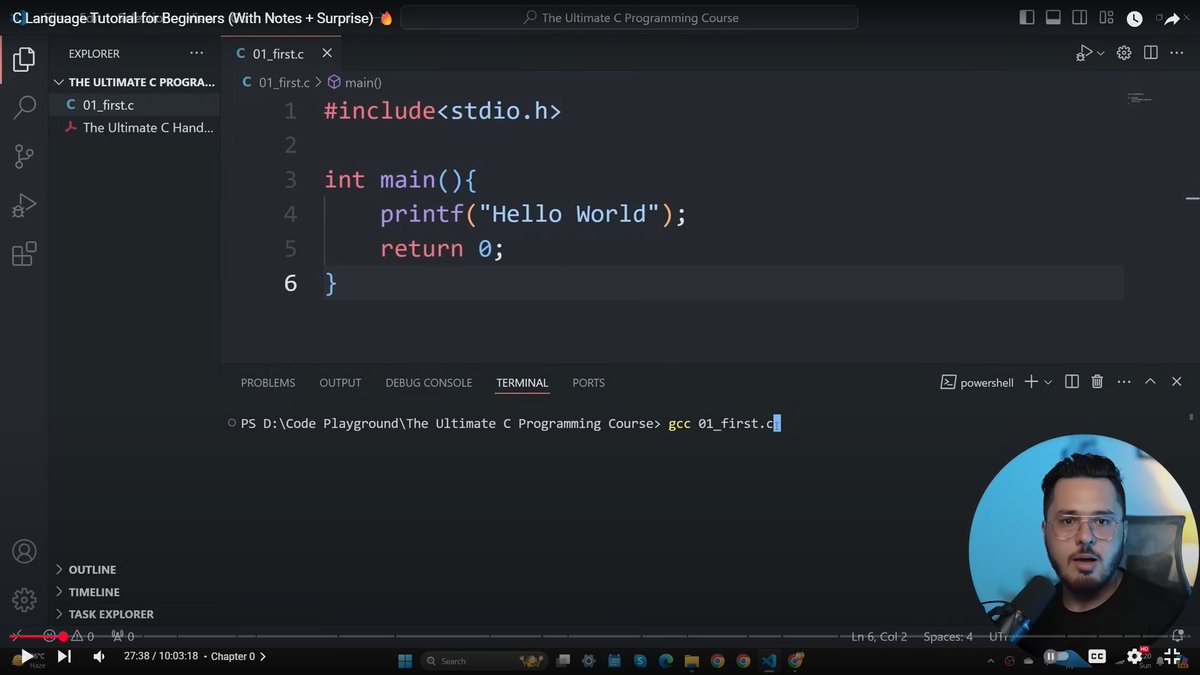Switch to the DEBUG CONSOLE tab
The height and width of the screenshot is (675, 1200).
pos(428,383)
